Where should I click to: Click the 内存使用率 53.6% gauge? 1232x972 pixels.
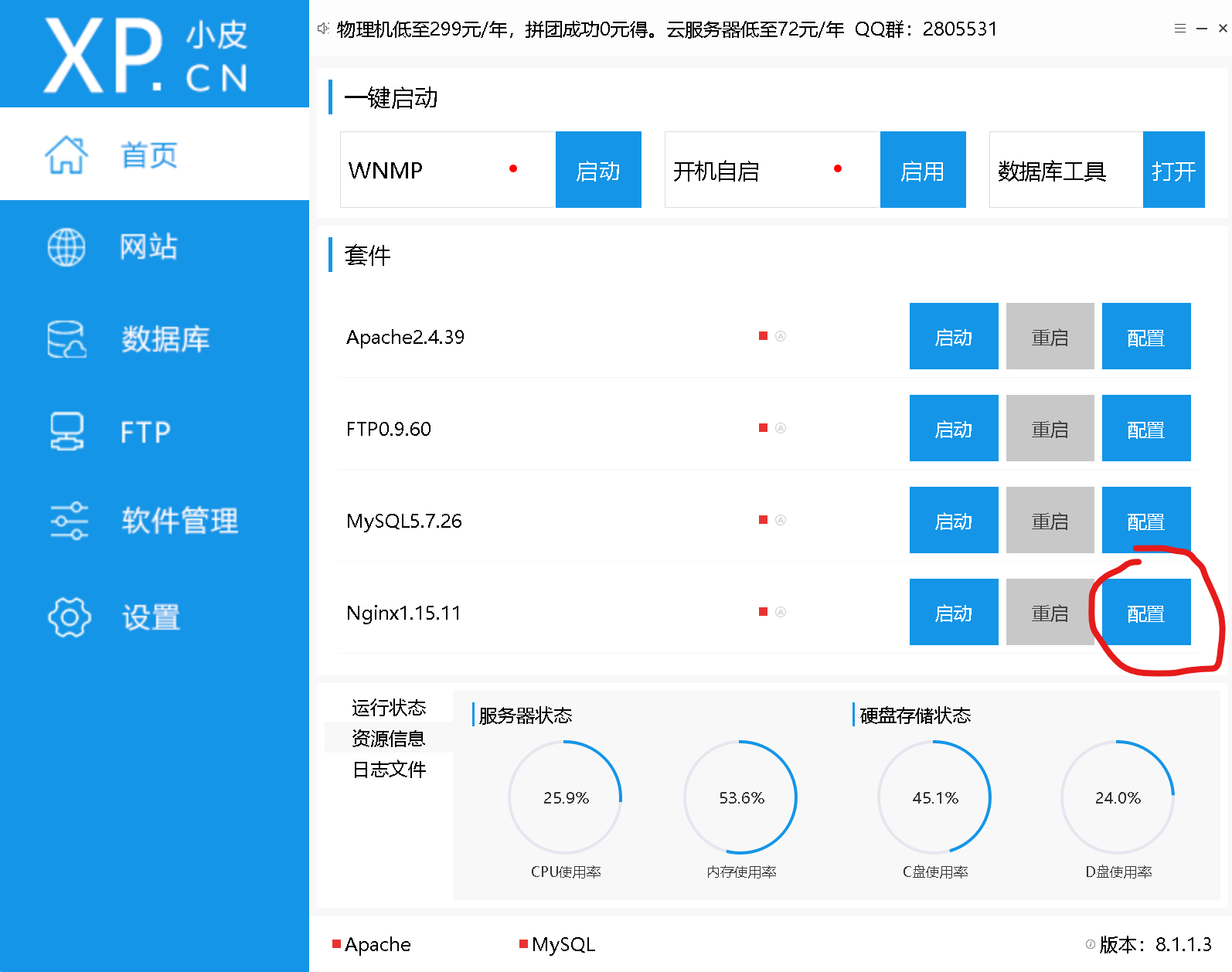tap(741, 797)
